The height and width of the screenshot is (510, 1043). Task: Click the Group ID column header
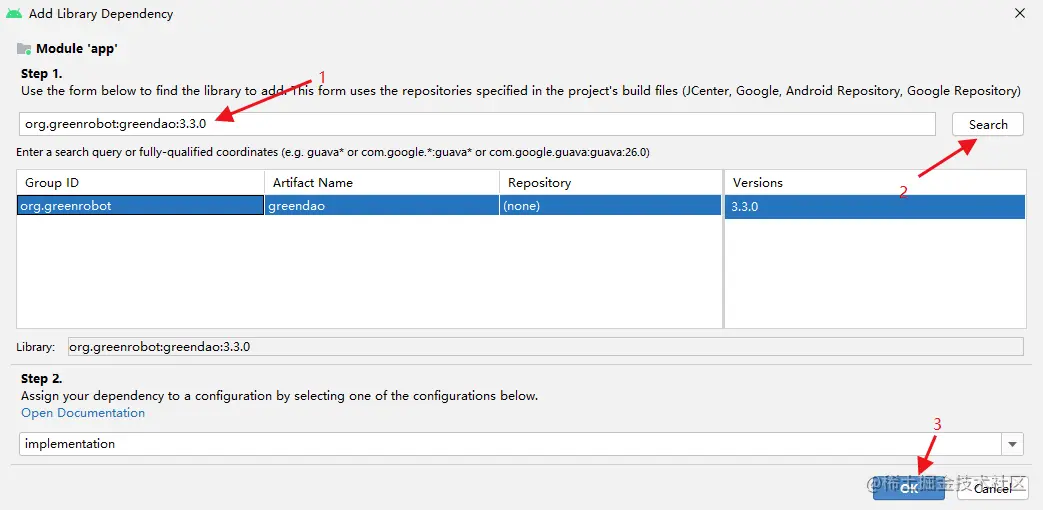tap(140, 182)
